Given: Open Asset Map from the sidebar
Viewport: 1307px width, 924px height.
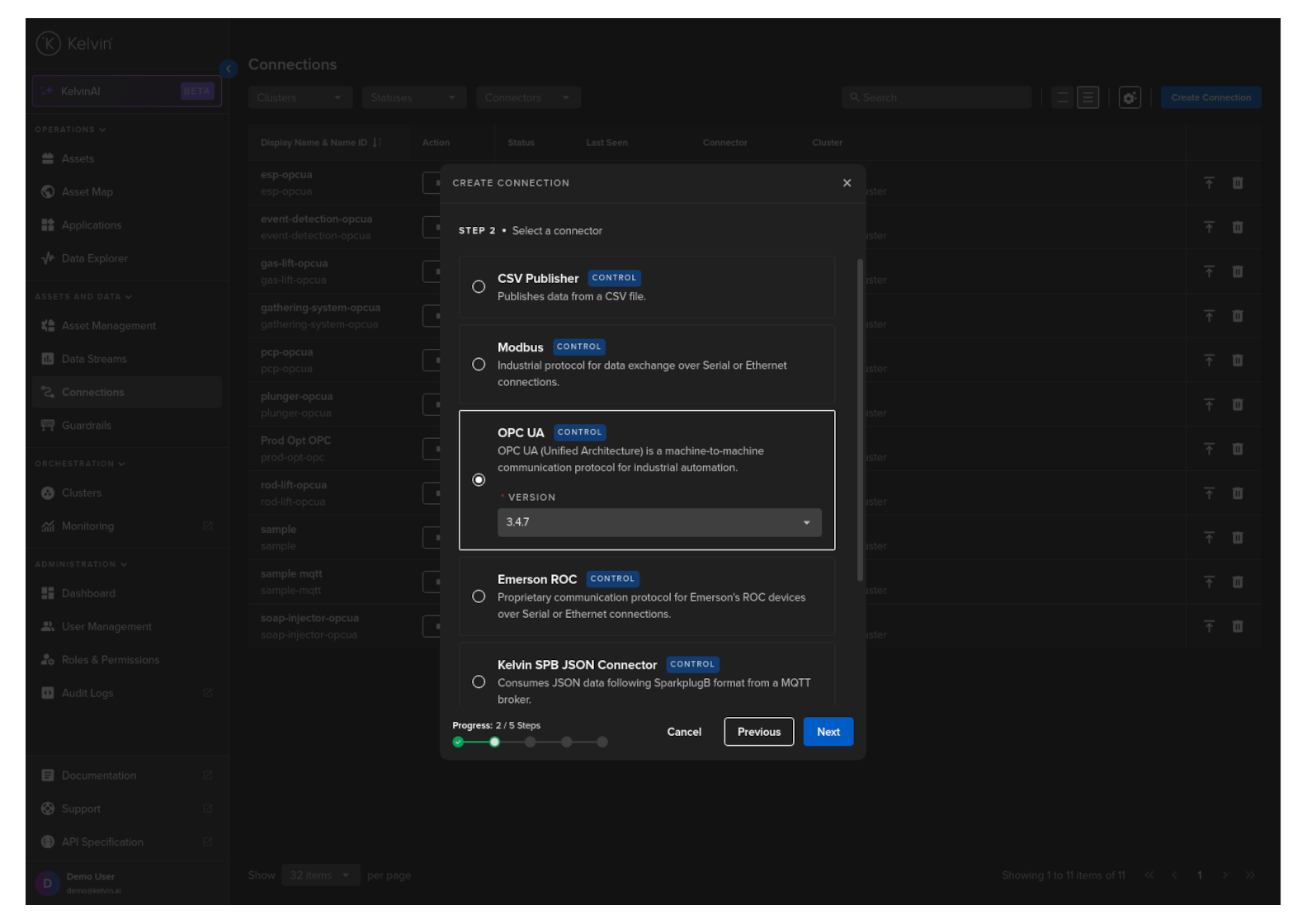Looking at the screenshot, I should tap(87, 192).
